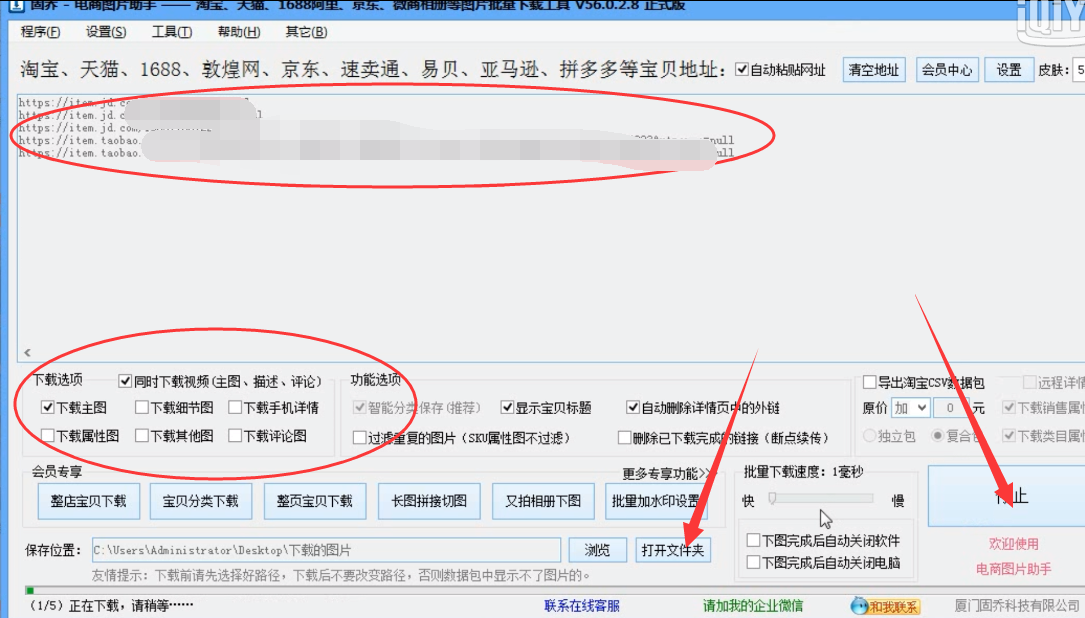Open 会员中心
This screenshot has height=618, width=1085.
tap(947, 69)
